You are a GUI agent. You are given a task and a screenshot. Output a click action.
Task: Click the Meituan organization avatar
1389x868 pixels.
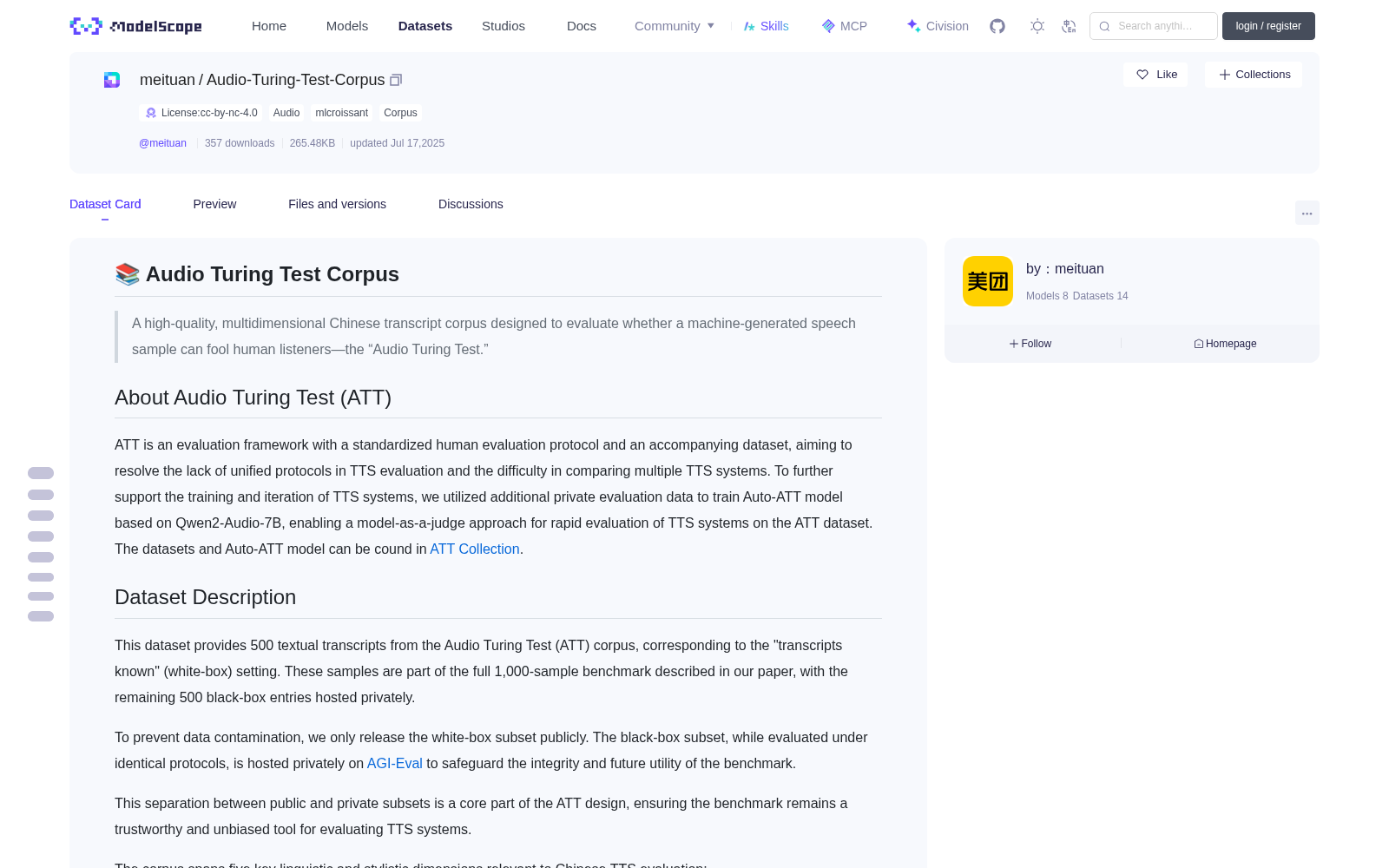coord(988,281)
